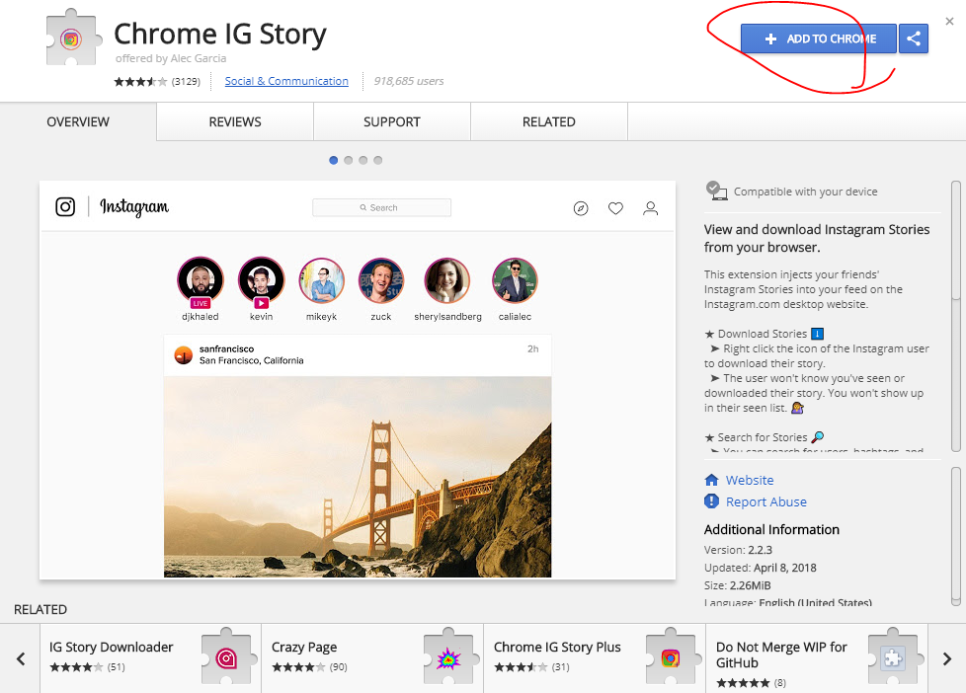
Task: Click the Version 2.2.3 text
Action: (x=738, y=550)
